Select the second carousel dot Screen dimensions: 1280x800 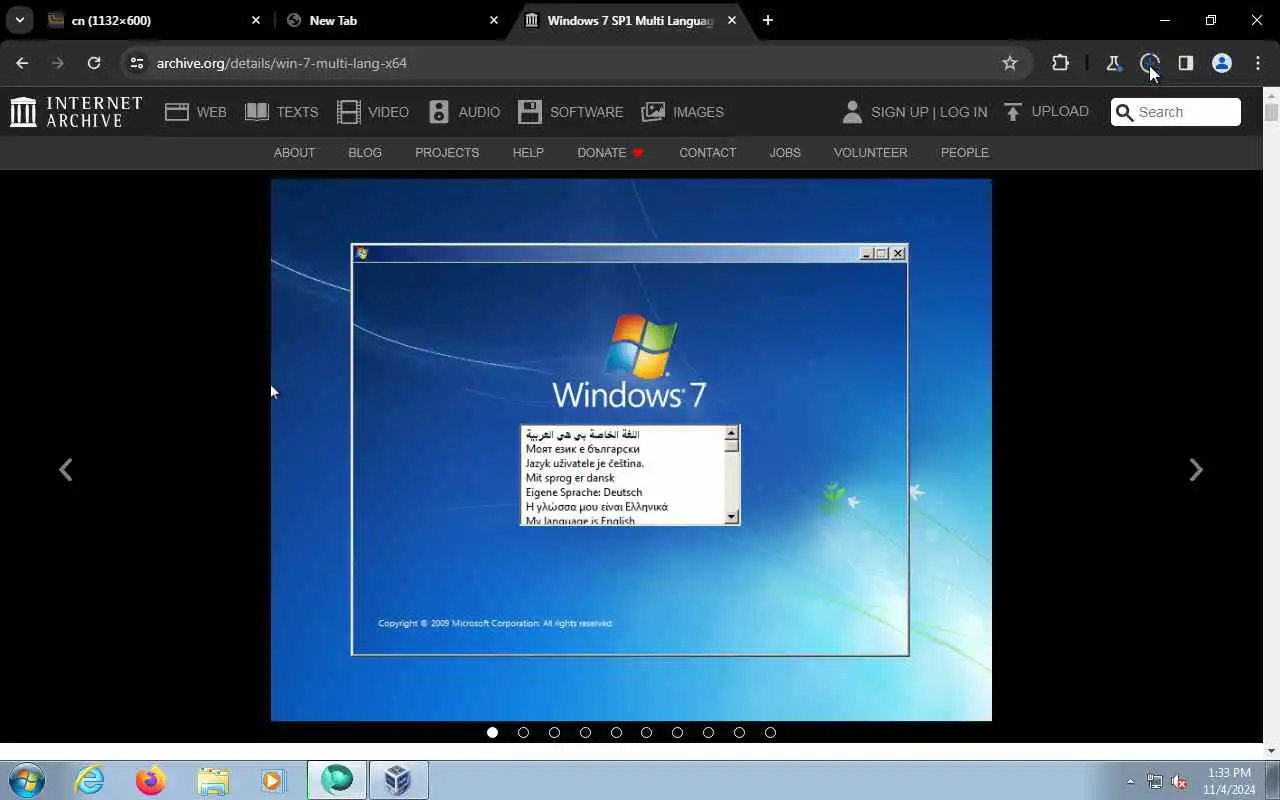click(x=523, y=732)
